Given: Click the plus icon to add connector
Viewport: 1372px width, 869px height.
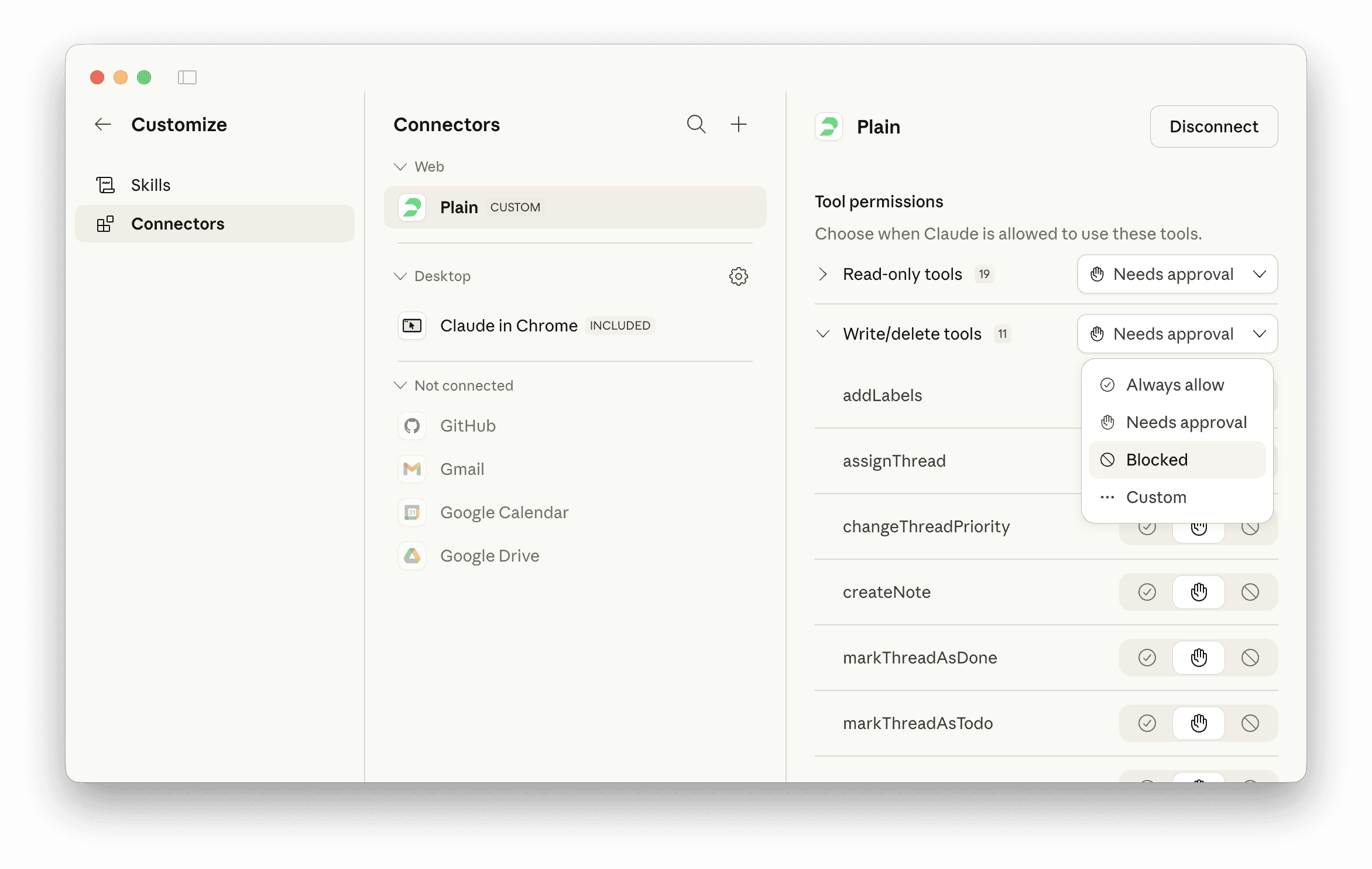Looking at the screenshot, I should pos(739,124).
